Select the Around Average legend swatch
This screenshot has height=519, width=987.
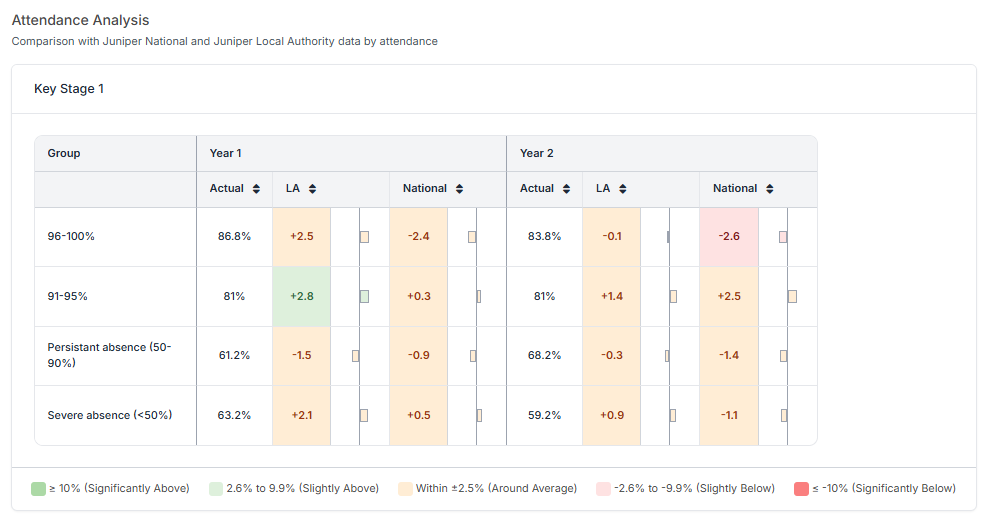tap(405, 489)
